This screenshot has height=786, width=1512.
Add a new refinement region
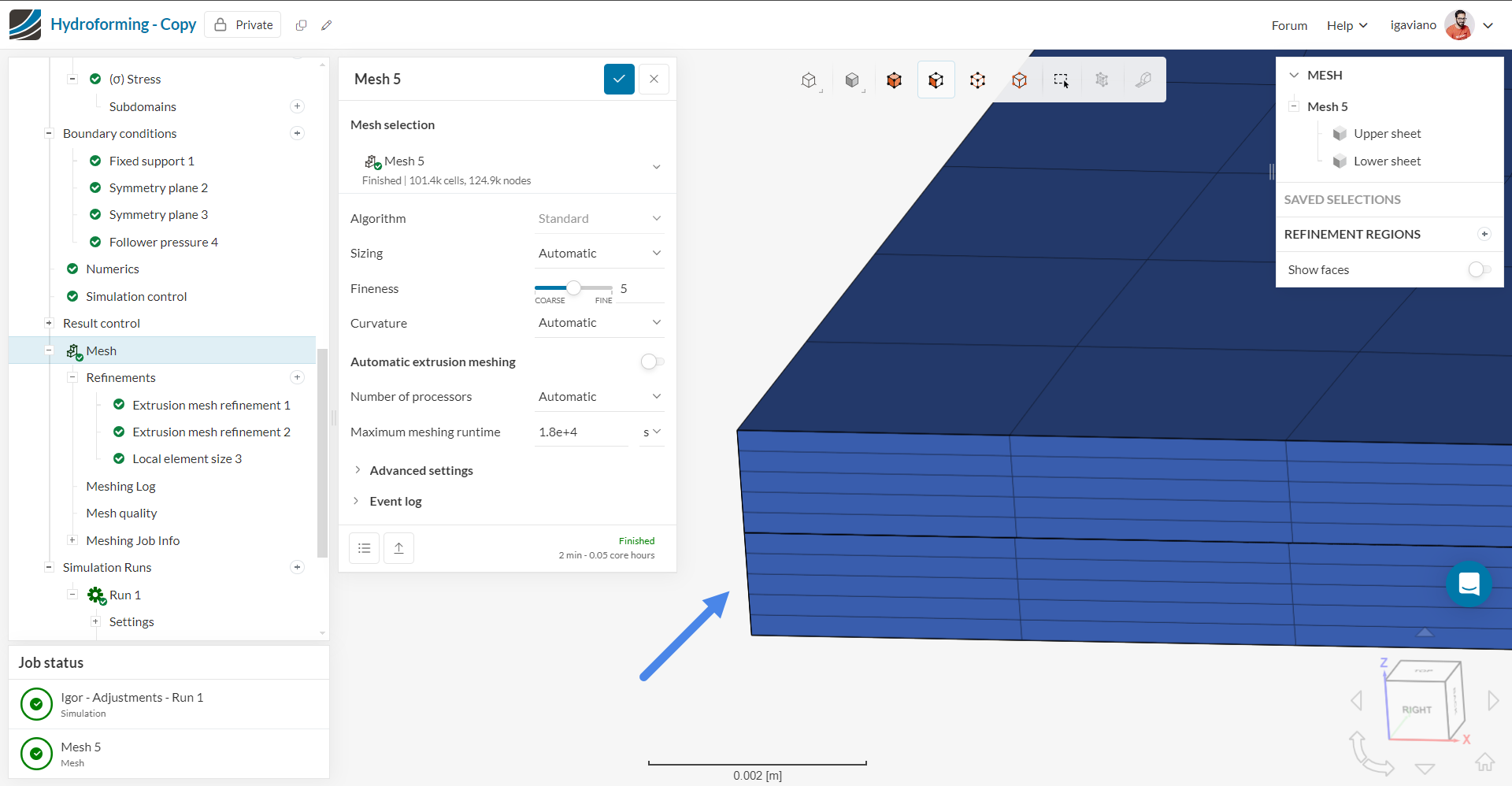tap(1484, 234)
